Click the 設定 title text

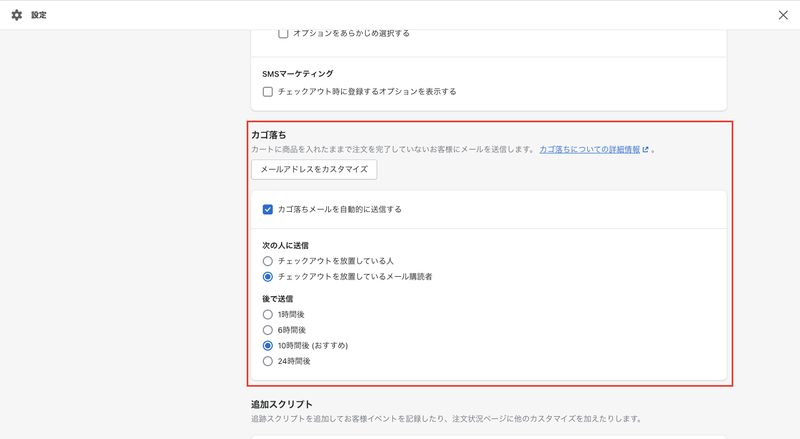click(39, 15)
